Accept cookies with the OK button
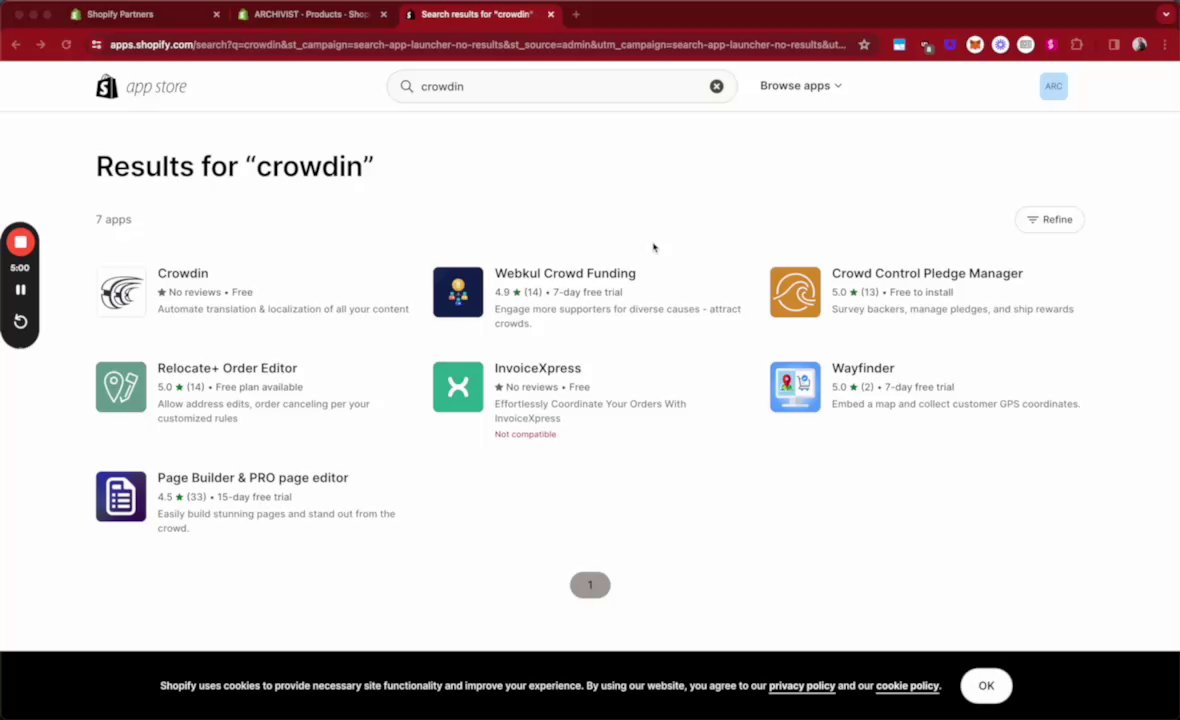The image size is (1180, 720). pyautogui.click(x=986, y=685)
